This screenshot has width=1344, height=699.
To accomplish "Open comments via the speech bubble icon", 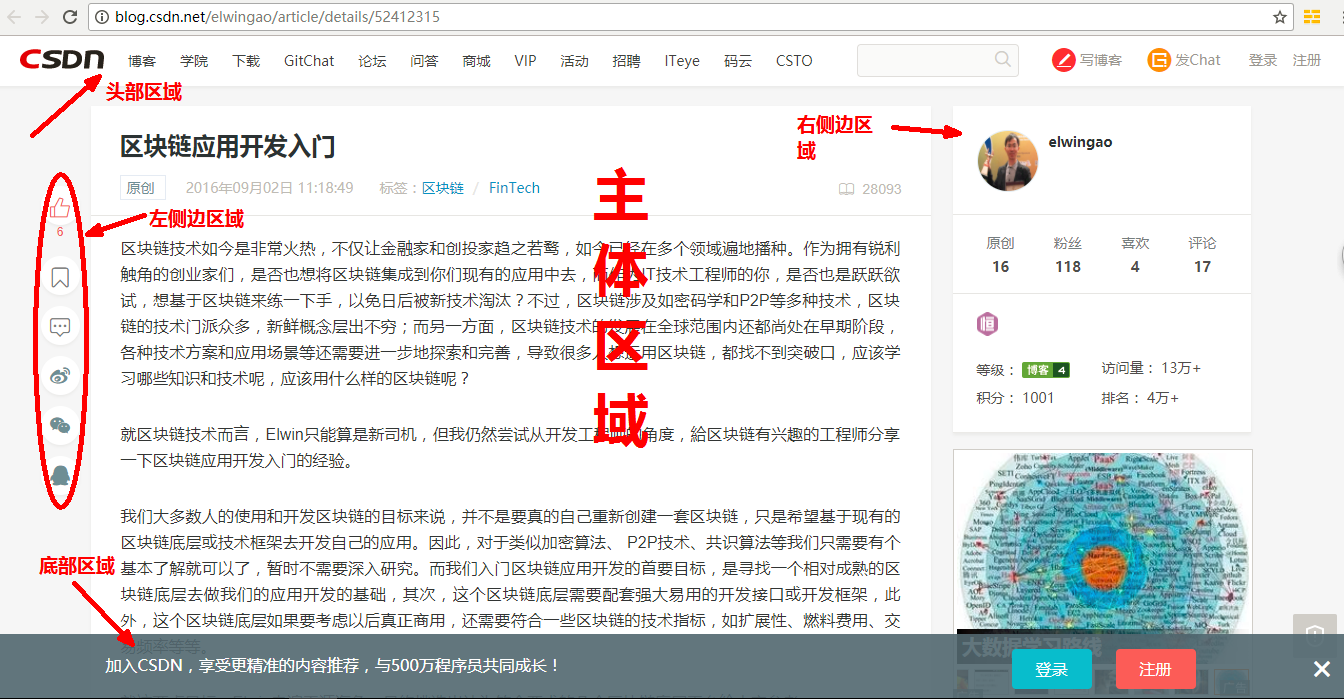I will coord(60,327).
